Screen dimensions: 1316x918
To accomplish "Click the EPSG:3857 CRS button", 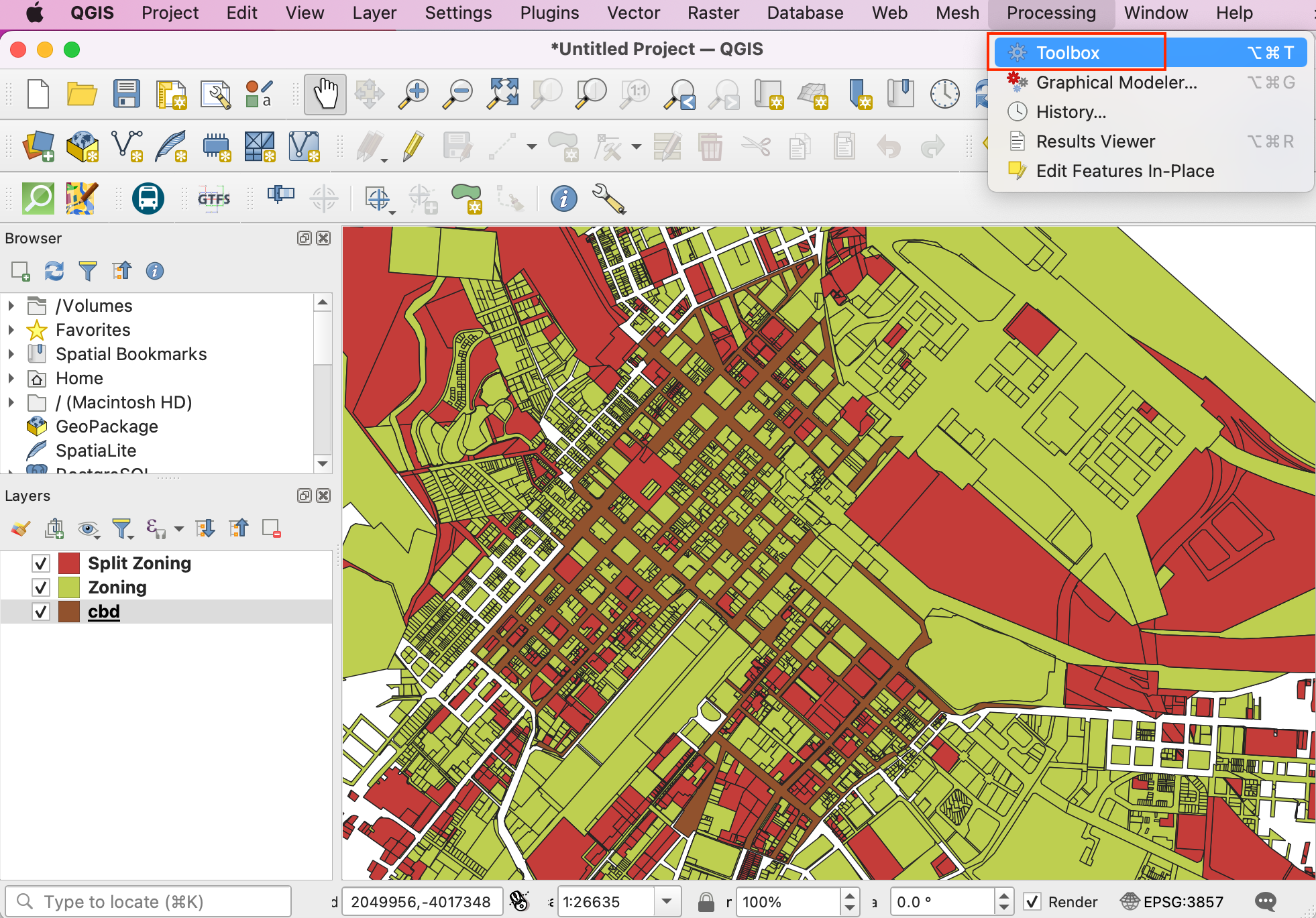I will pos(1172,902).
